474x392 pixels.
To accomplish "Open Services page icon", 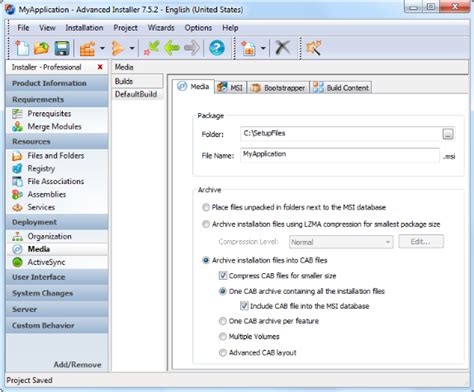I will click(x=17, y=207).
